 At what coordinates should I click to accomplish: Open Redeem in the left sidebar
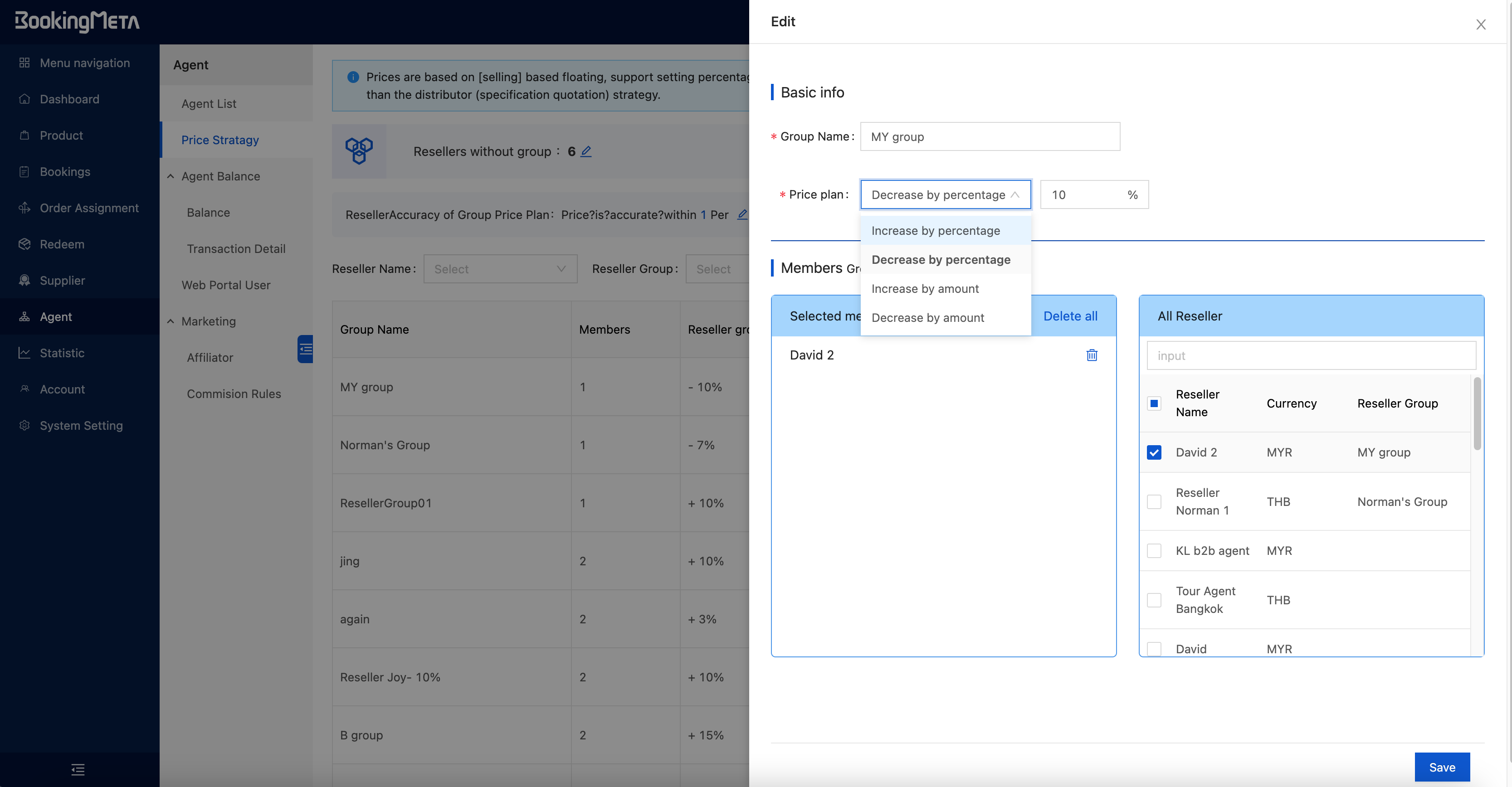(62, 244)
